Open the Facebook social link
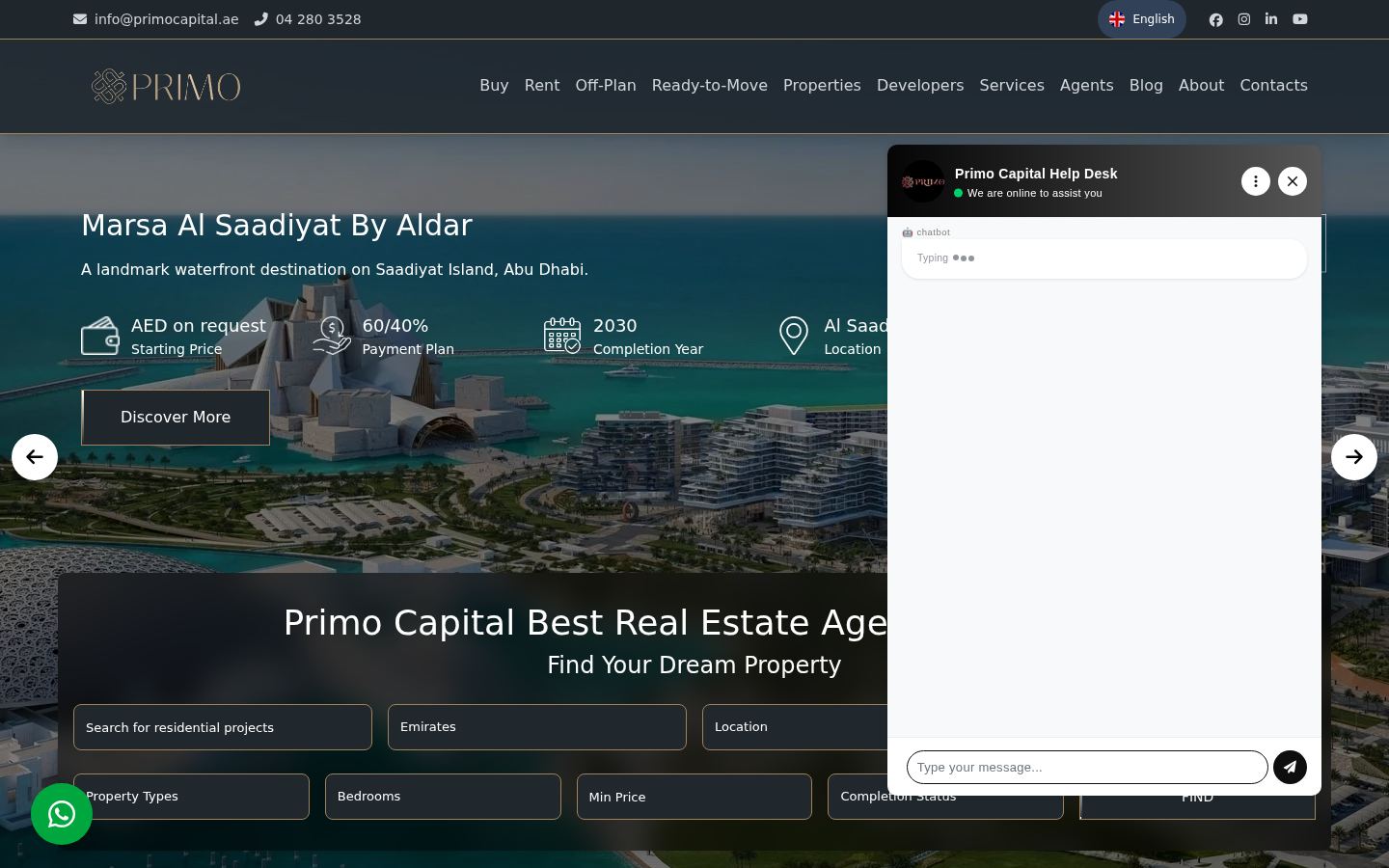Image resolution: width=1389 pixels, height=868 pixels. point(1215,19)
